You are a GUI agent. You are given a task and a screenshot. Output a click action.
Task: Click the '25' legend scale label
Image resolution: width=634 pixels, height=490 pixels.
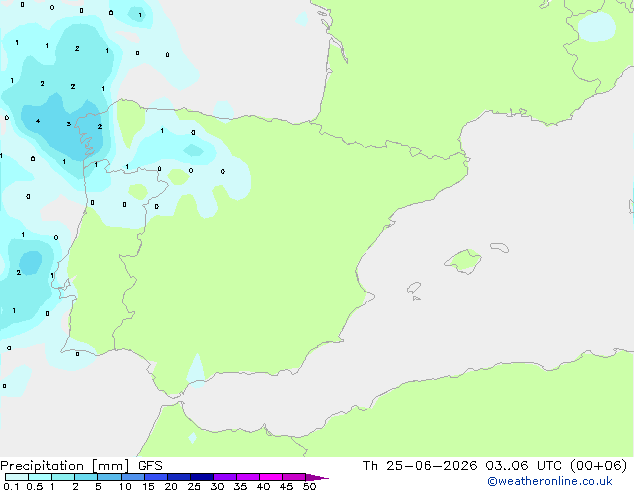click(x=194, y=486)
